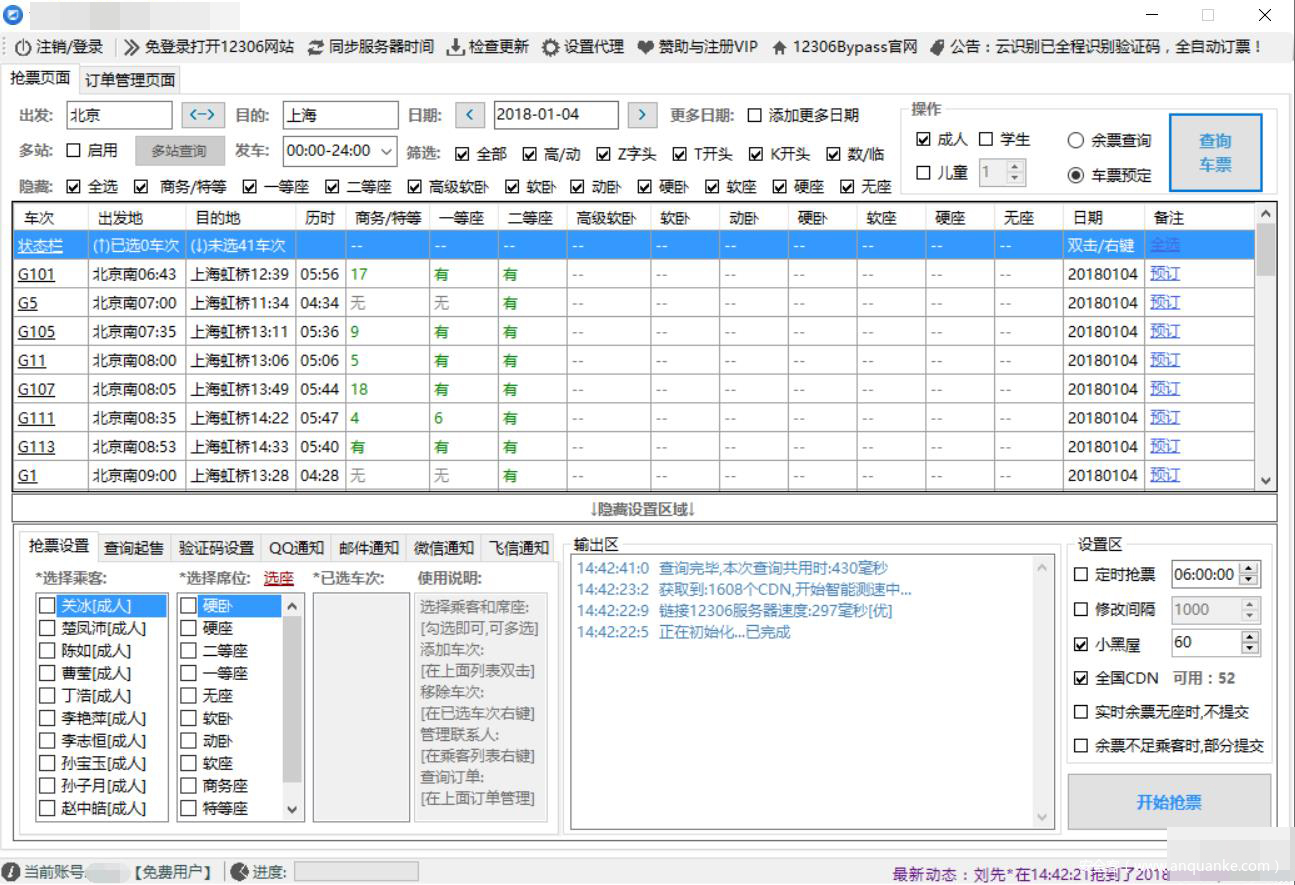Screen dimensions: 1295x885
Task: Toggle the 定时抢票 scheduled grab checkbox
Action: pyautogui.click(x=1081, y=575)
